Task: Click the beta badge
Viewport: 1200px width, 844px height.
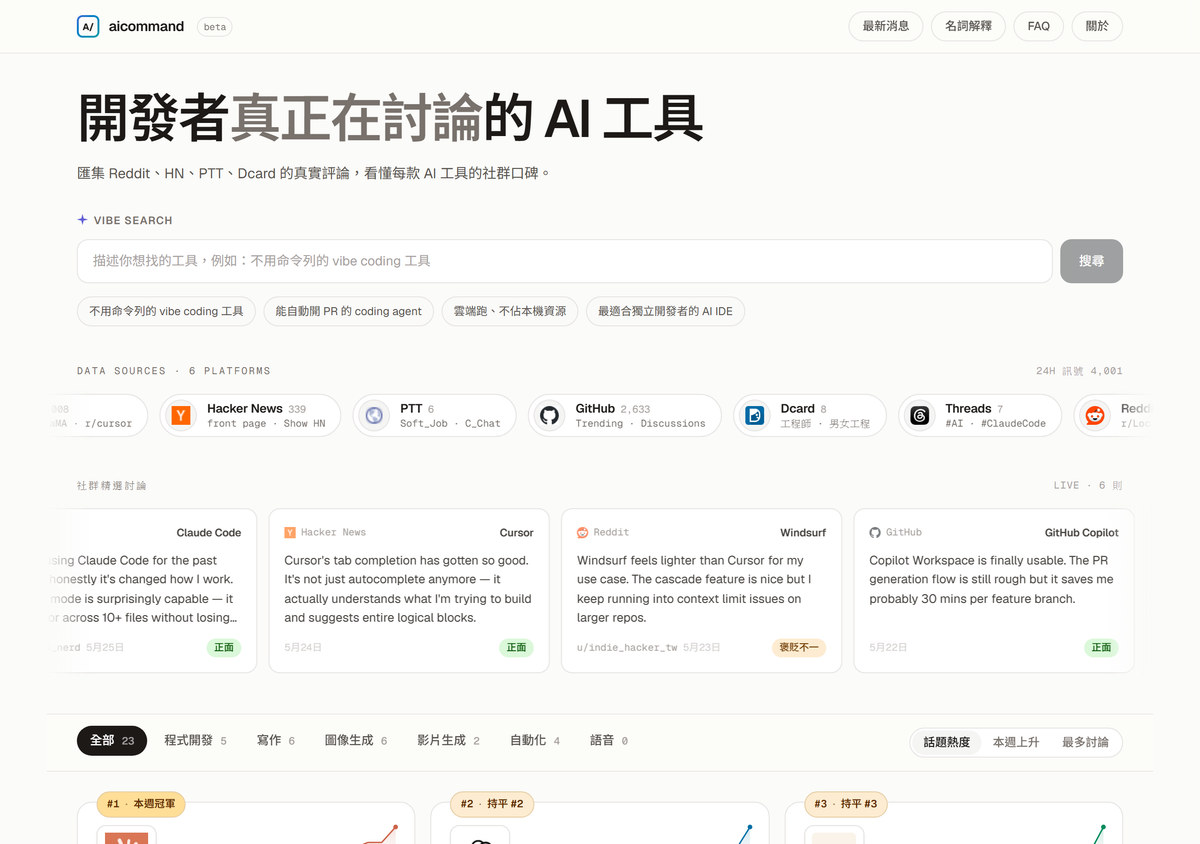Action: coord(215,27)
